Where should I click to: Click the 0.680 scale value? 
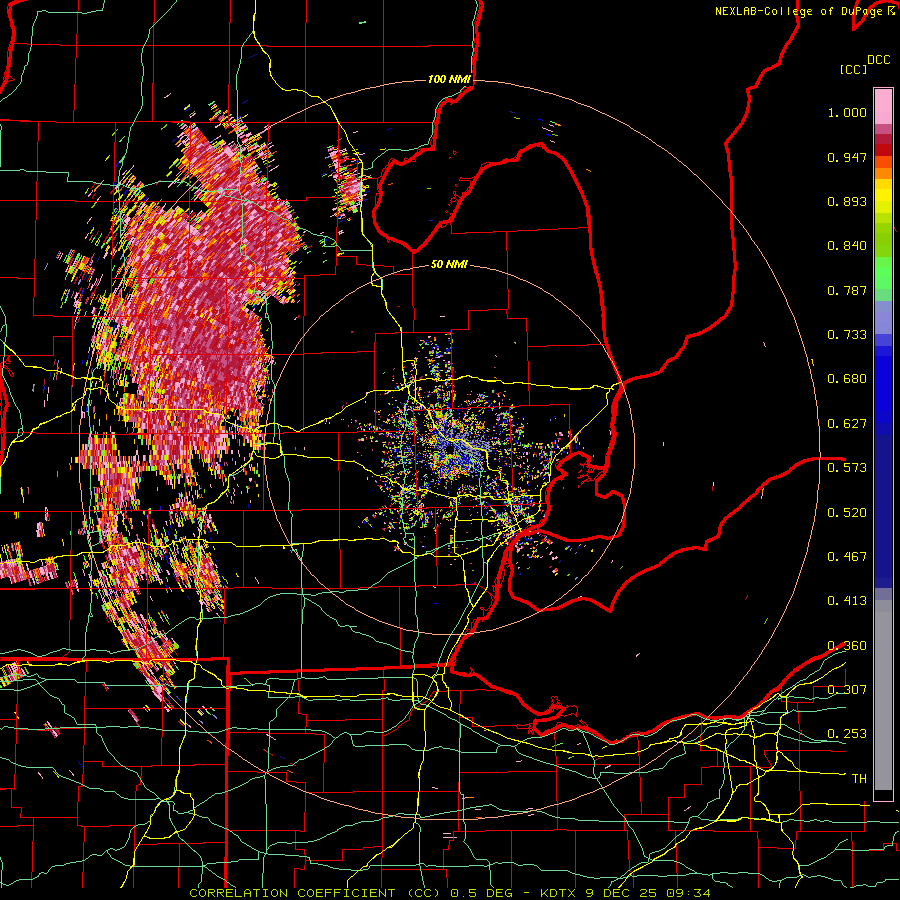(847, 379)
